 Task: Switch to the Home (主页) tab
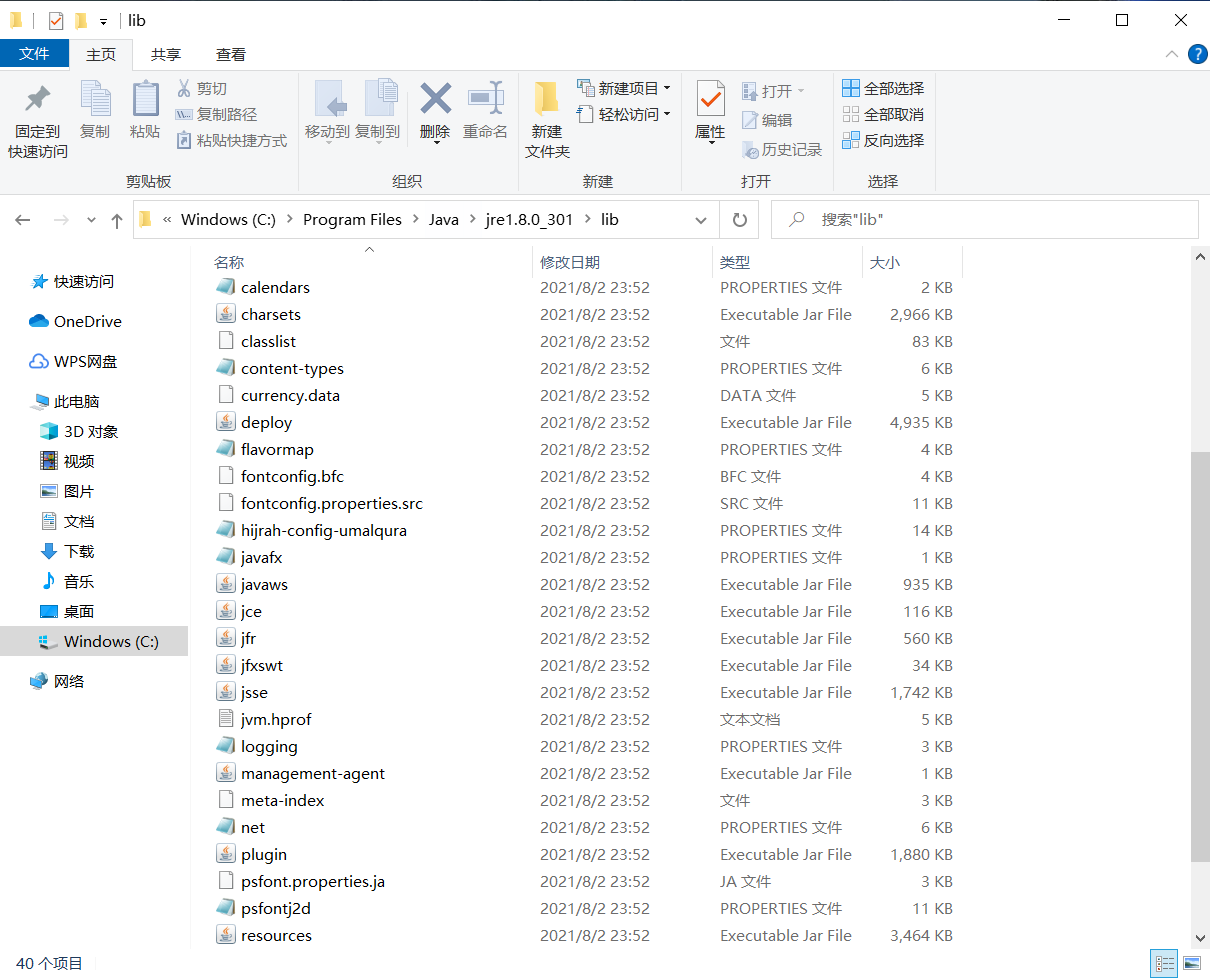101,54
